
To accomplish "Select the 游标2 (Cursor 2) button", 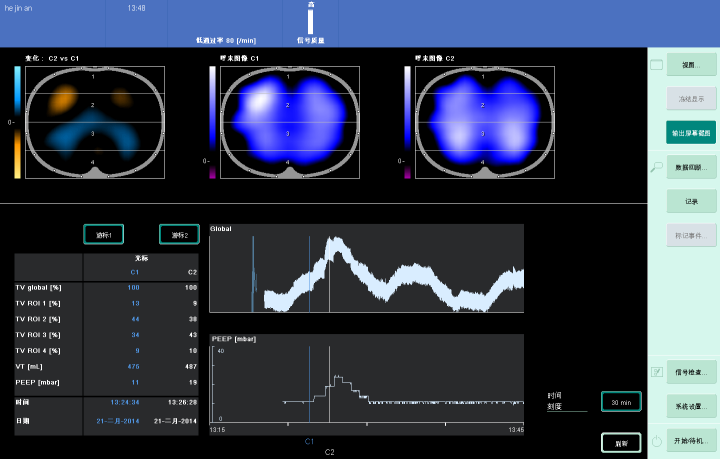I will (x=180, y=235).
